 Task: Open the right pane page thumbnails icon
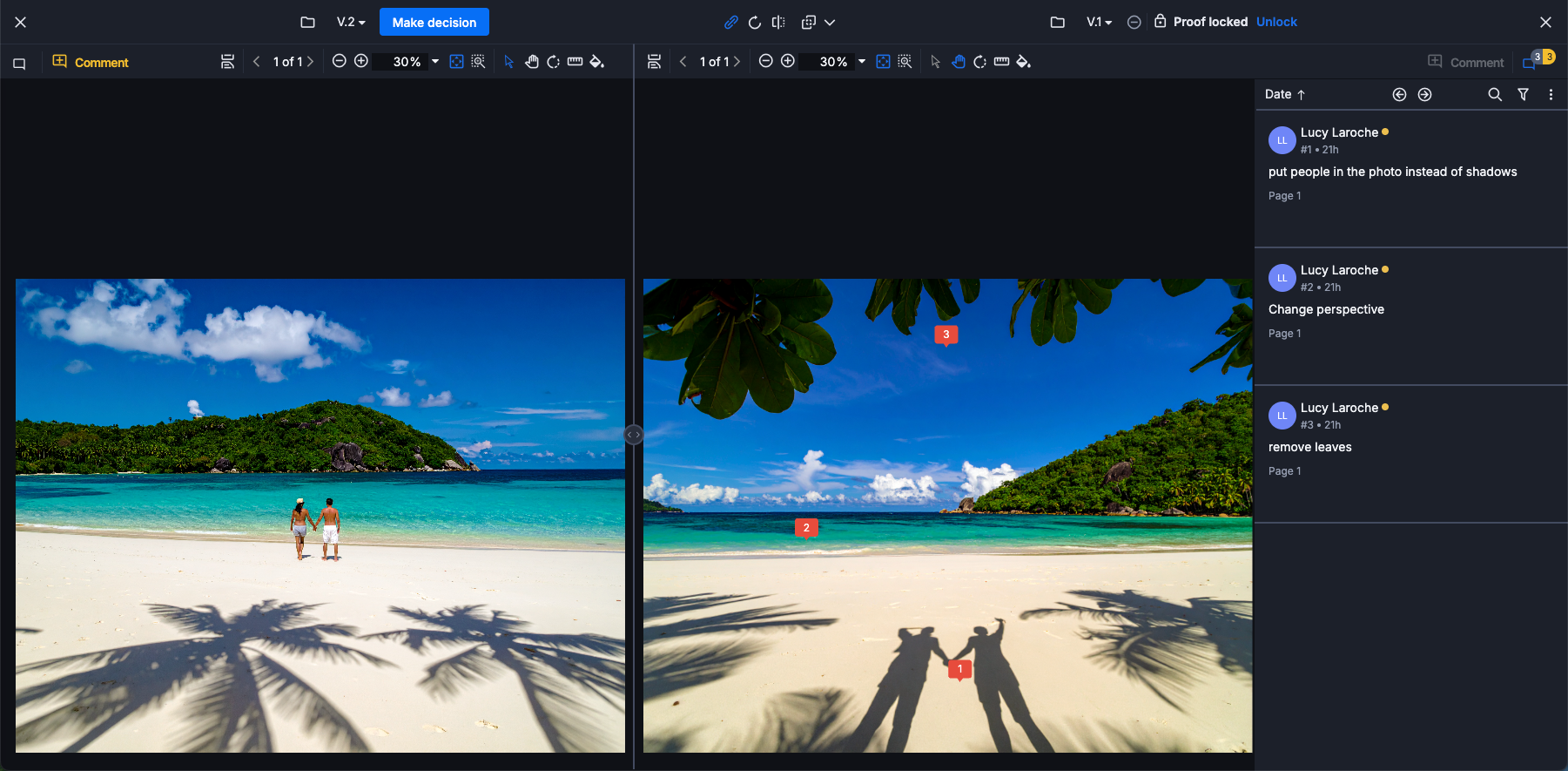coord(655,62)
